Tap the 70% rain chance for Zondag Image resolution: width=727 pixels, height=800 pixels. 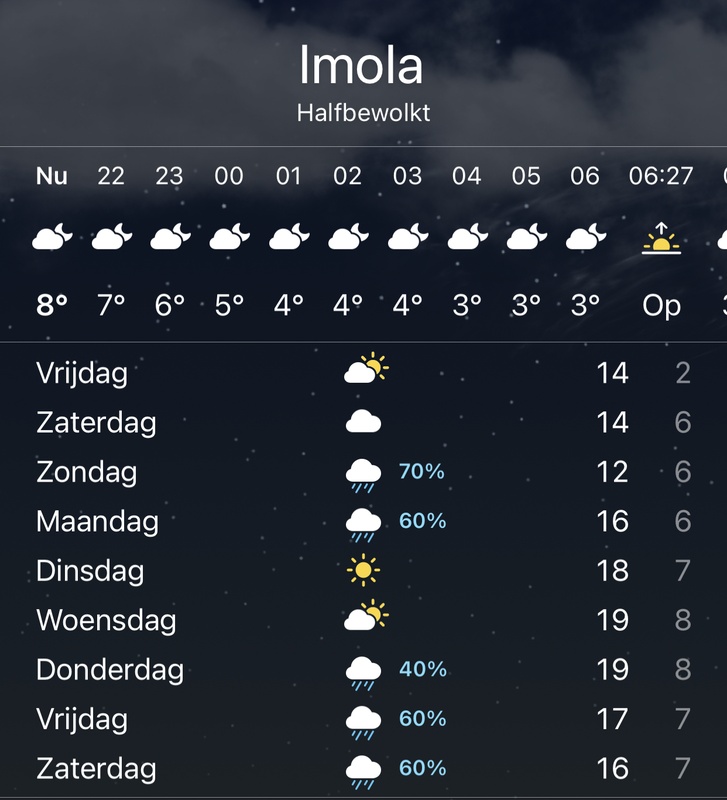[x=421, y=471]
